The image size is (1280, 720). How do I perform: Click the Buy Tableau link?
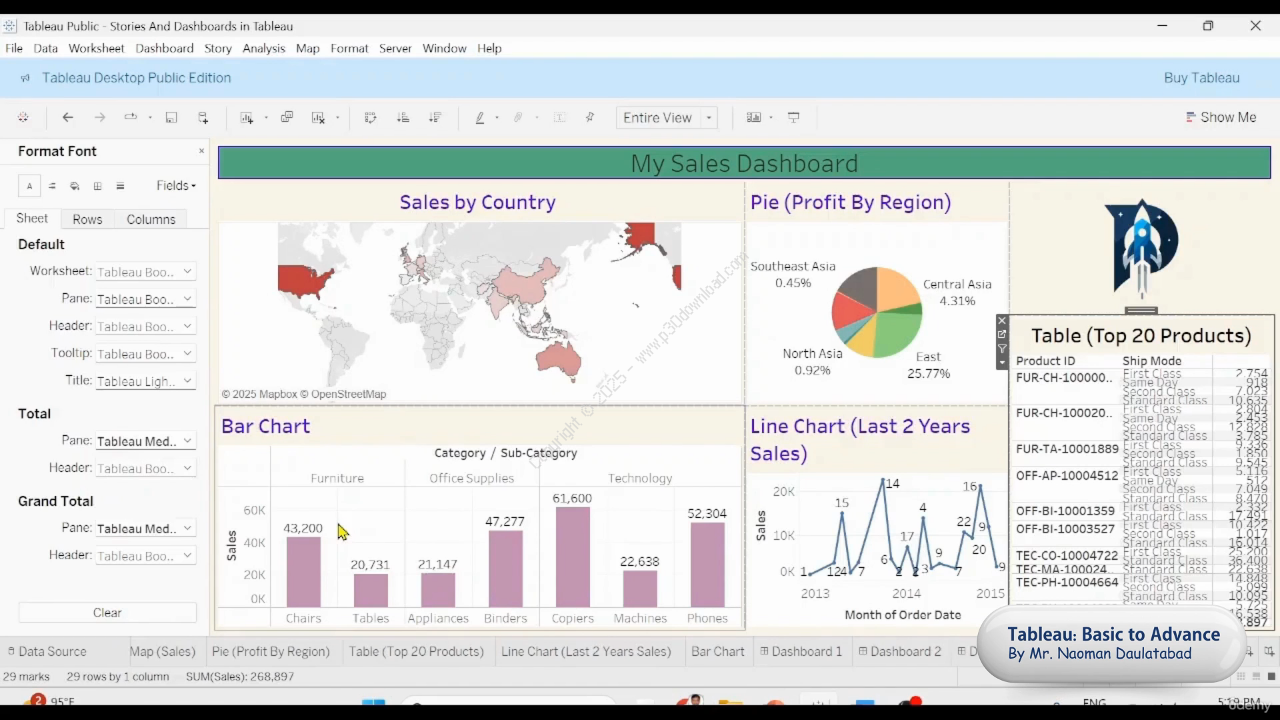1201,78
